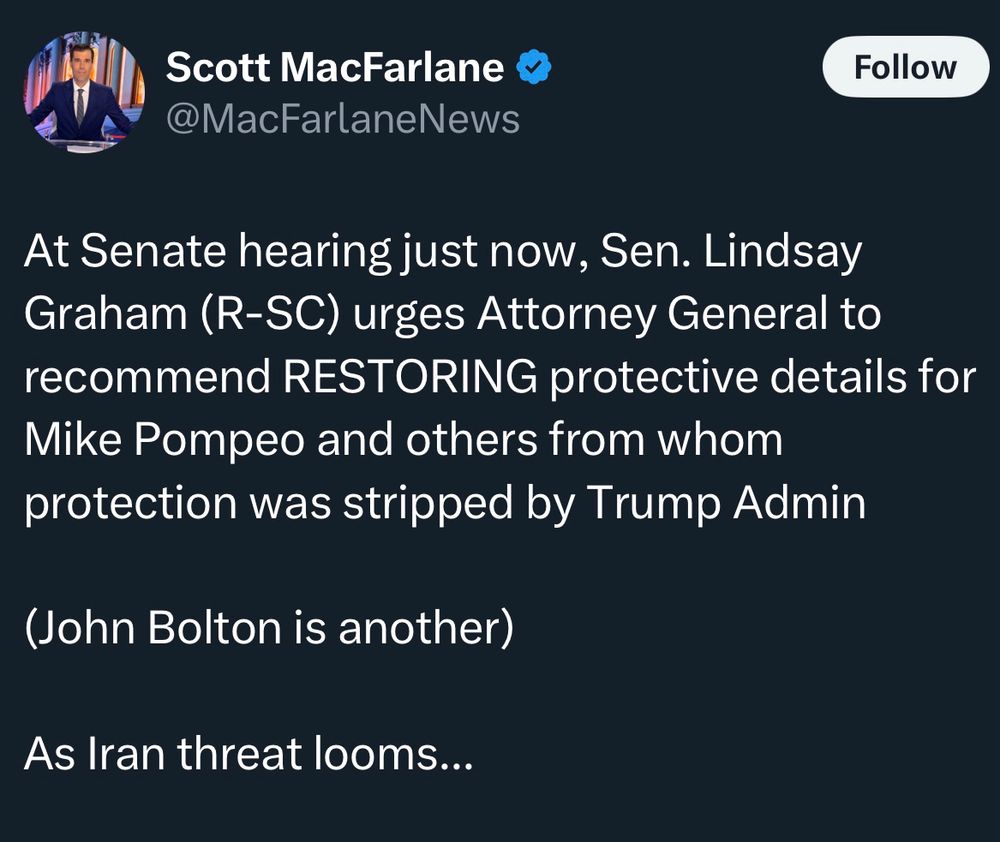This screenshot has height=842, width=1000.
Task: Click the "Trump Admin" text in tweet
Action: pyautogui.click(x=726, y=503)
